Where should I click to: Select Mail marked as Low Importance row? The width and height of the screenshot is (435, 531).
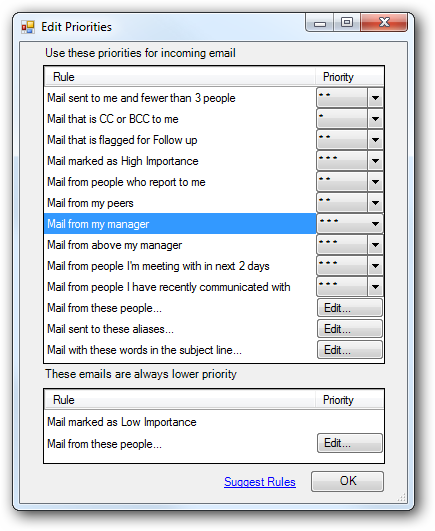(180, 422)
